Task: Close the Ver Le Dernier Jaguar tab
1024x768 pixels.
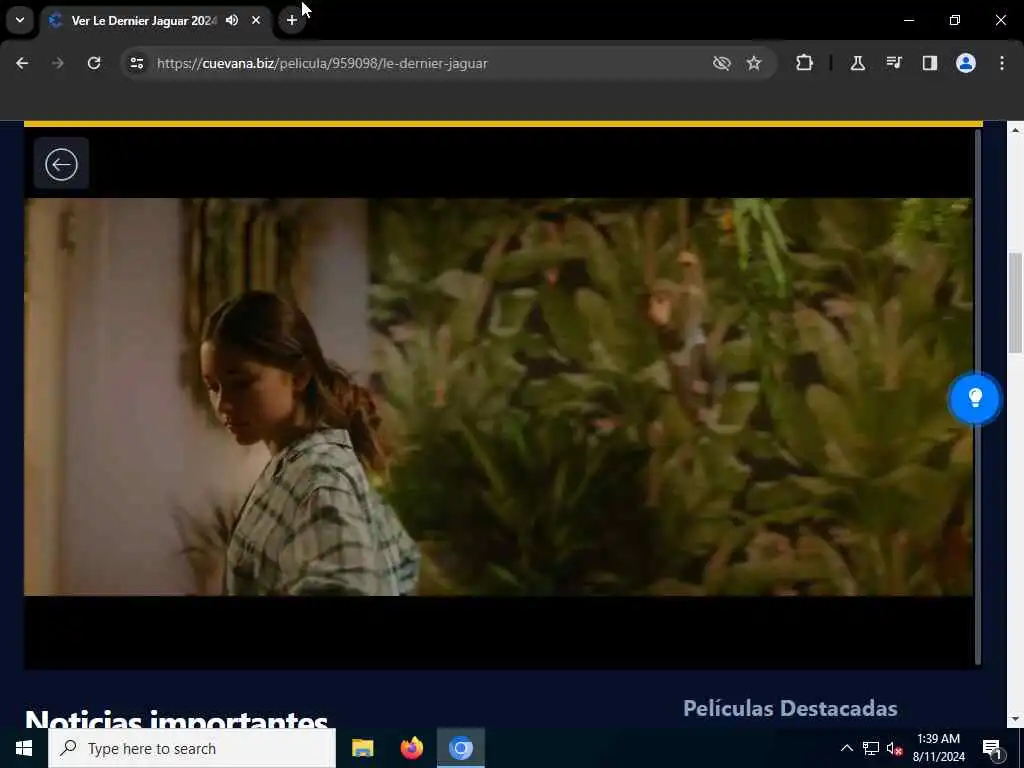Action: click(x=256, y=20)
